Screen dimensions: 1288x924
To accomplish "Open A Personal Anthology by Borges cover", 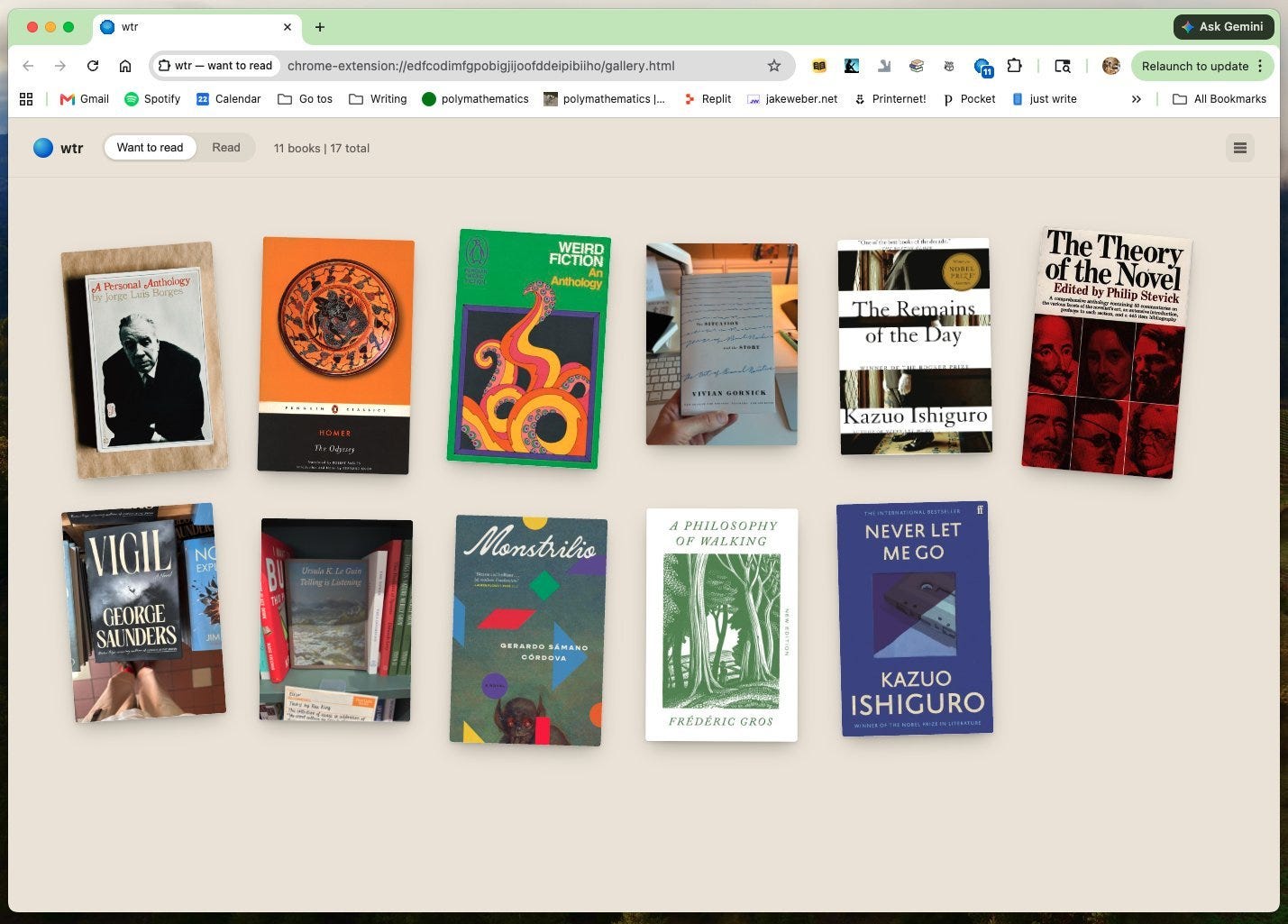I will [144, 360].
